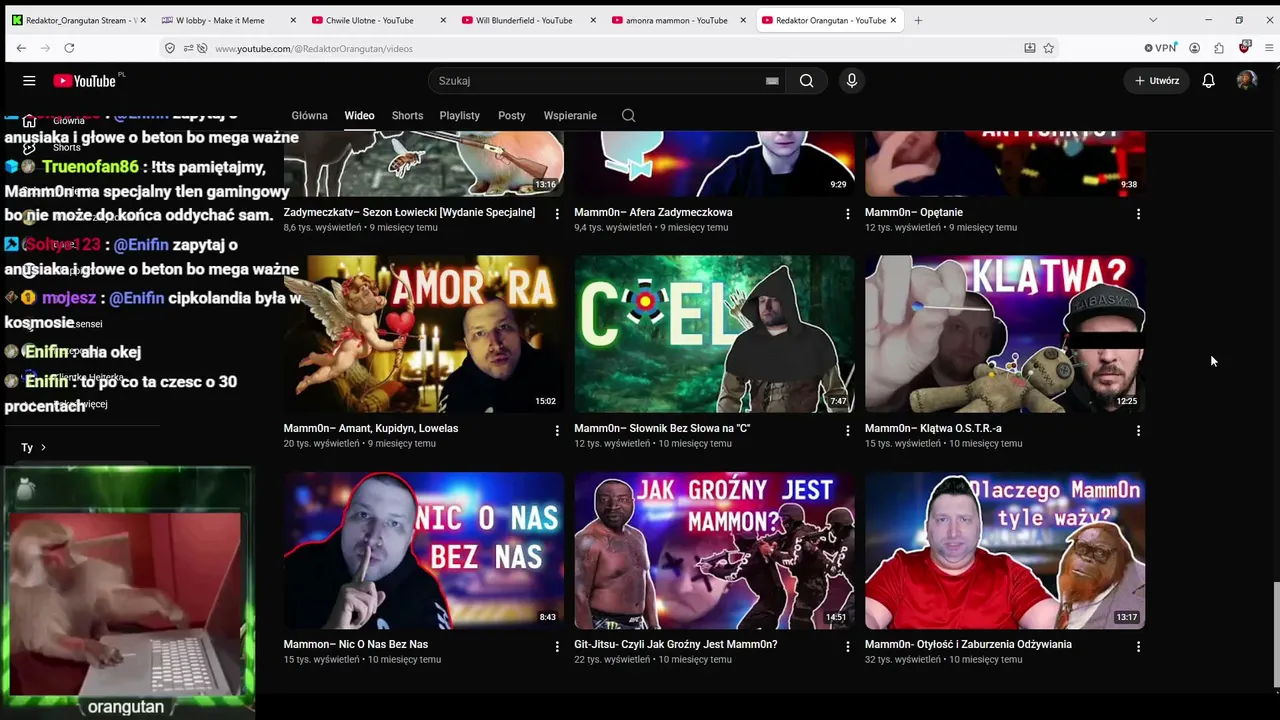Switch to Chwile Ulotne YouTube tab
Image resolution: width=1280 pixels, height=720 pixels.
(378, 20)
